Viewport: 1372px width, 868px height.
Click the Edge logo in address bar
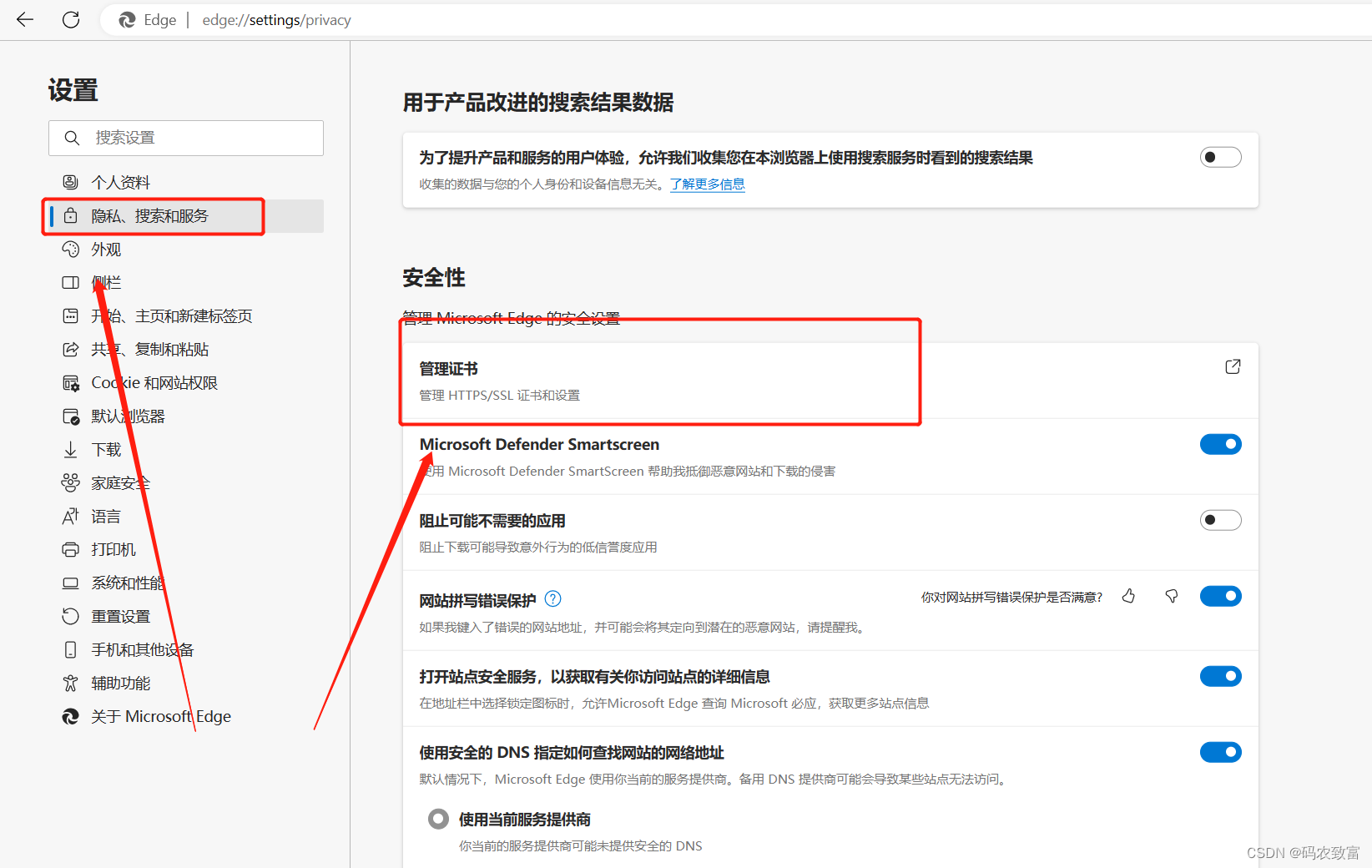pos(127,20)
